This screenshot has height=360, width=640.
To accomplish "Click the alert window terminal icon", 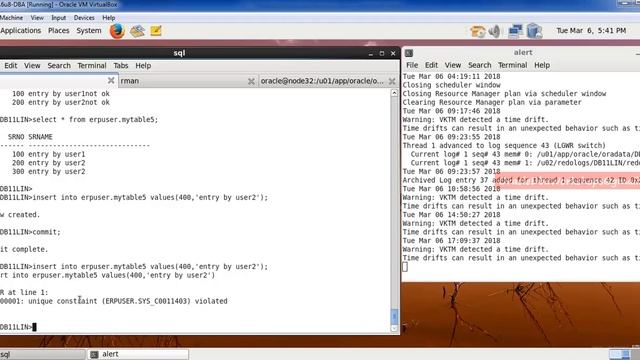I will [x=409, y=53].
